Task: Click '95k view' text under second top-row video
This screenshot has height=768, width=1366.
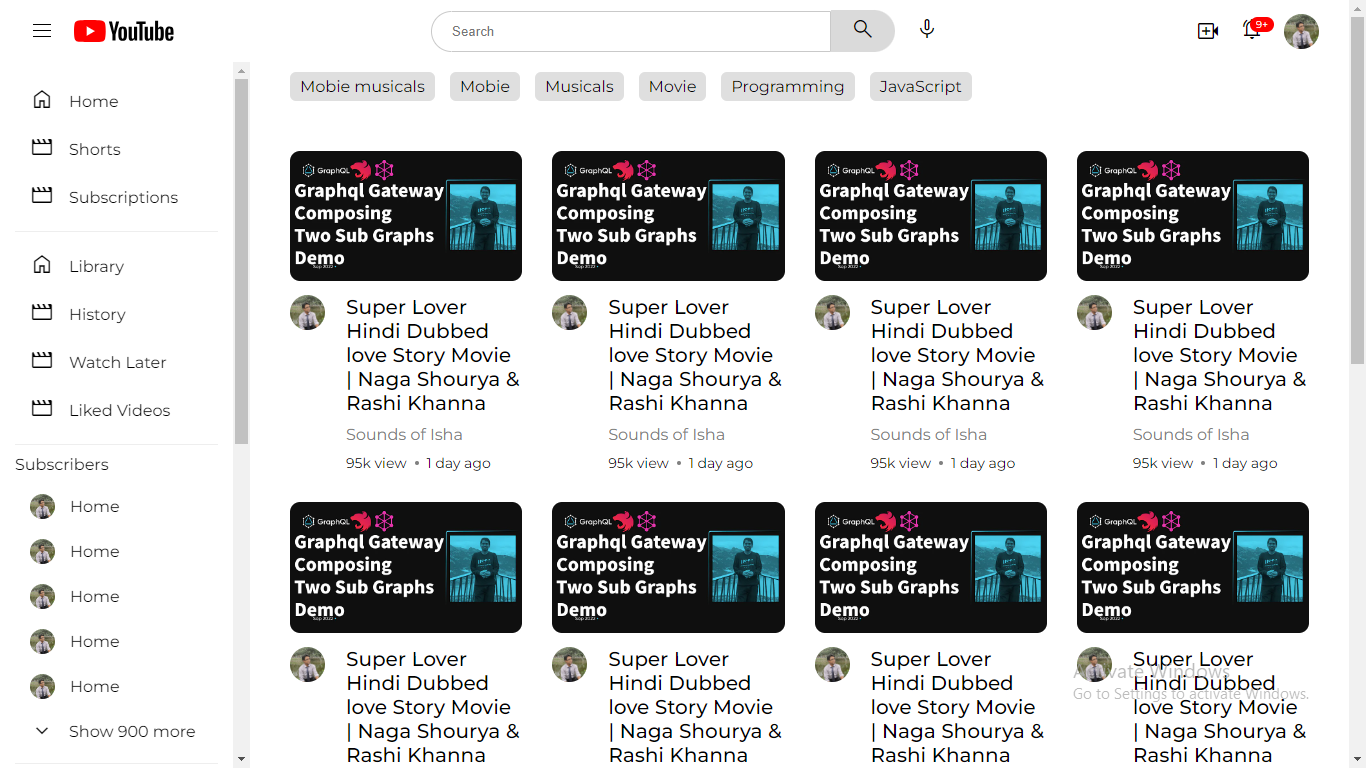Action: click(638, 463)
